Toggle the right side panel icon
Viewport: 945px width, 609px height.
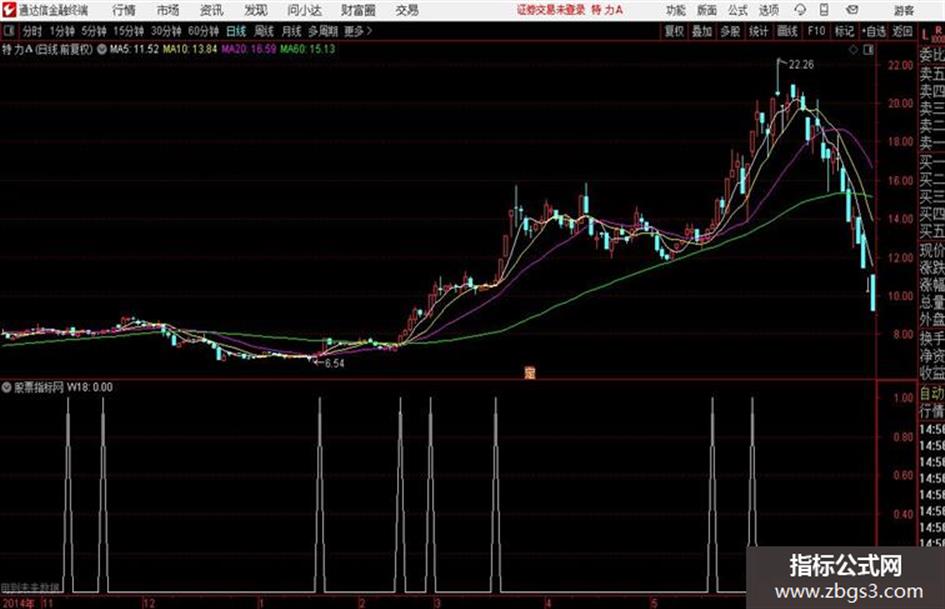pos(868,50)
